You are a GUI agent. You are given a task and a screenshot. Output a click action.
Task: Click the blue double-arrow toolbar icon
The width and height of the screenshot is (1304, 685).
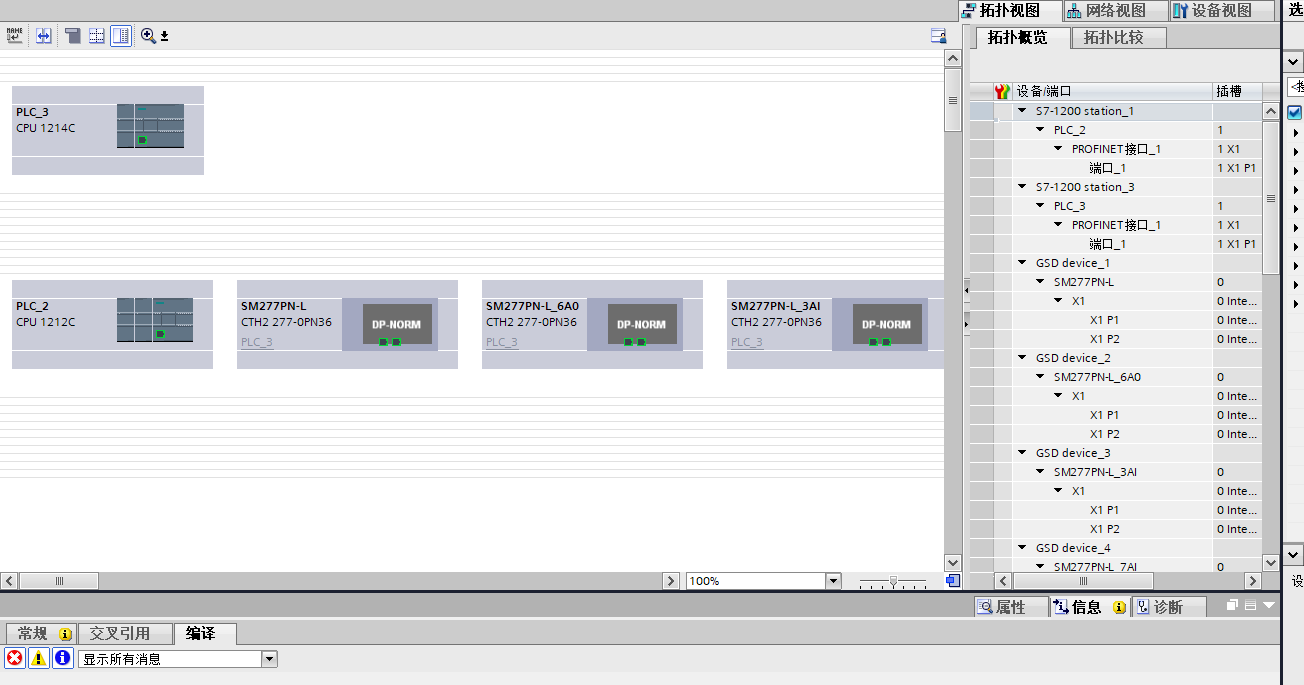(44, 36)
